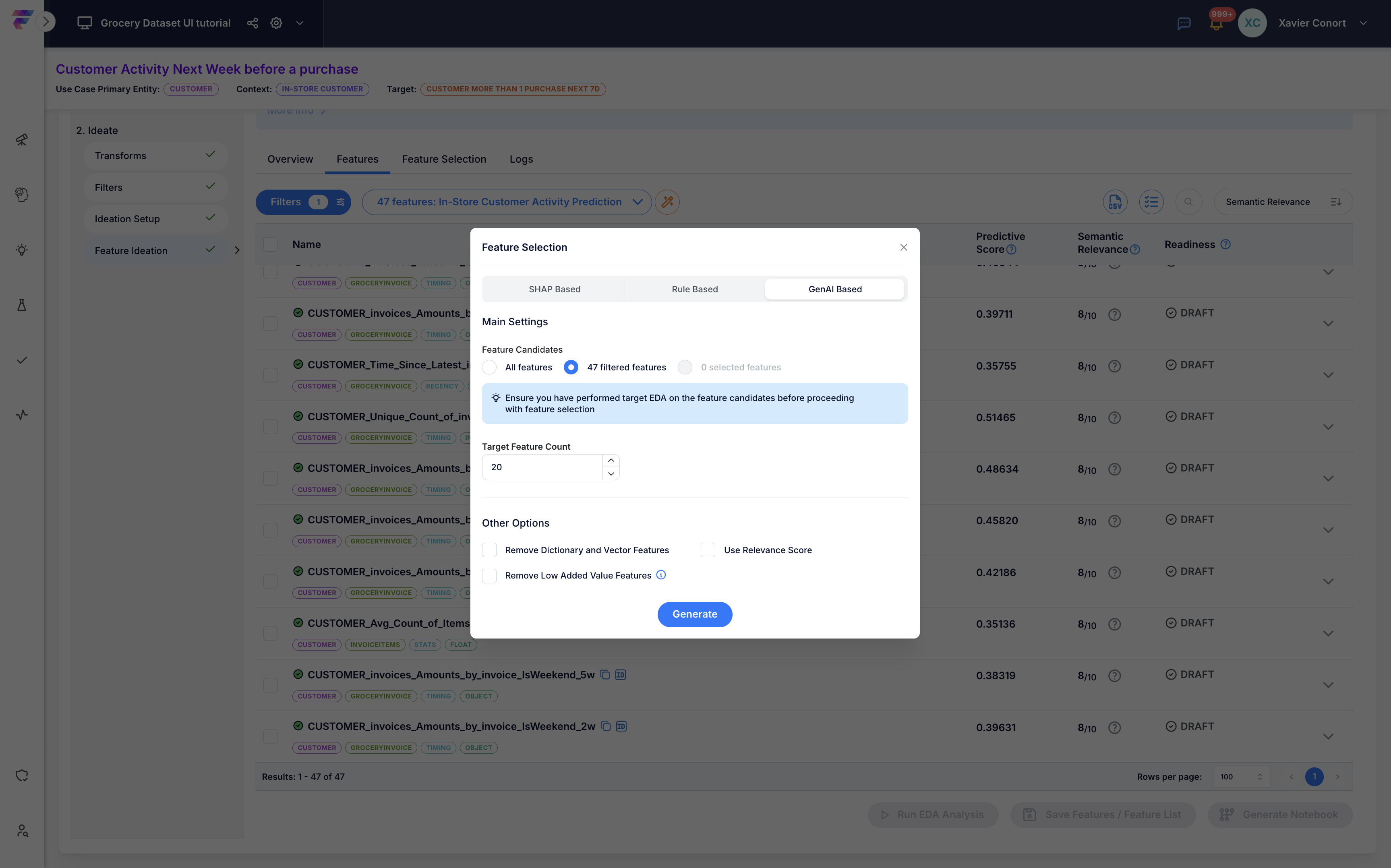Click the XC user avatar
The image size is (1391, 868).
[1252, 23]
